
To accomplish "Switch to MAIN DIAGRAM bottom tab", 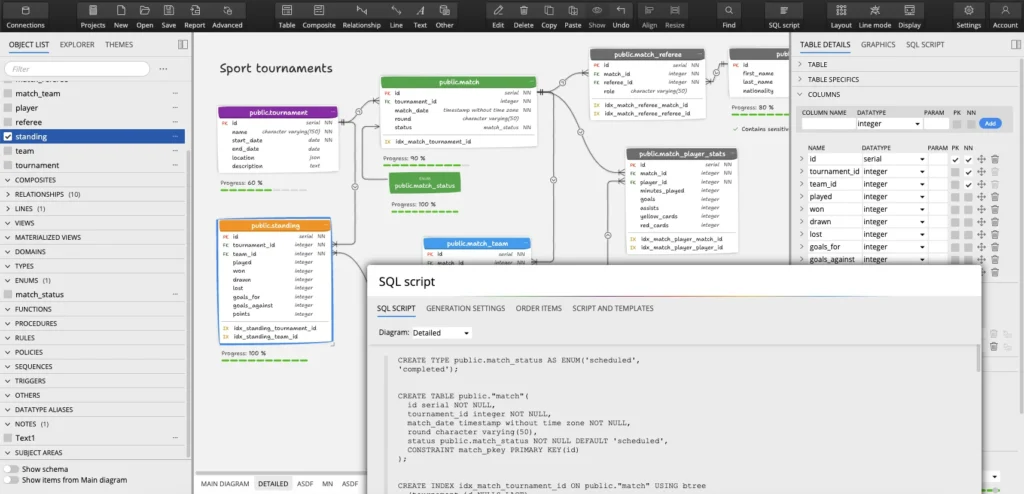I will (x=225, y=484).
